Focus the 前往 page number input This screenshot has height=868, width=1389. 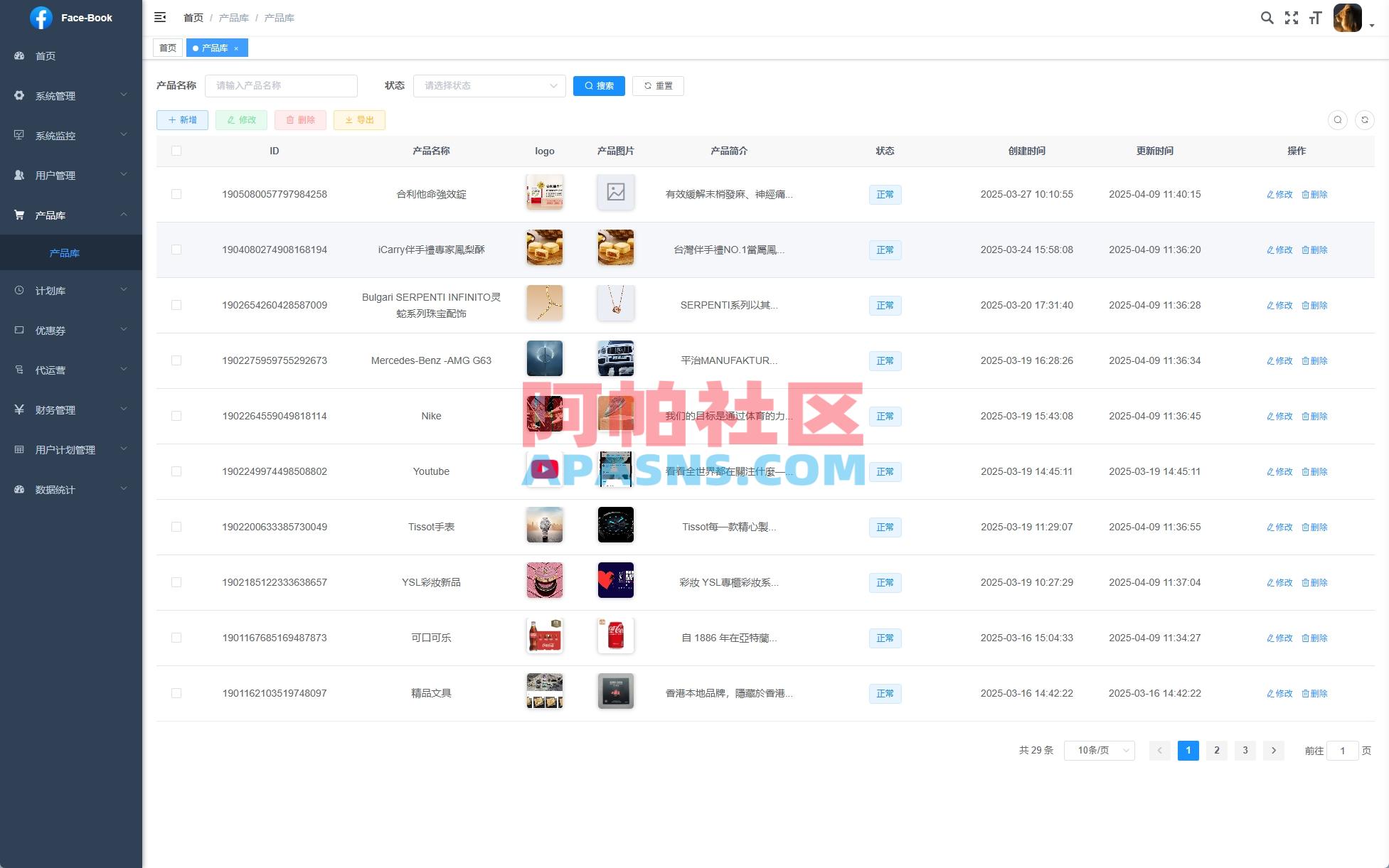1342,750
